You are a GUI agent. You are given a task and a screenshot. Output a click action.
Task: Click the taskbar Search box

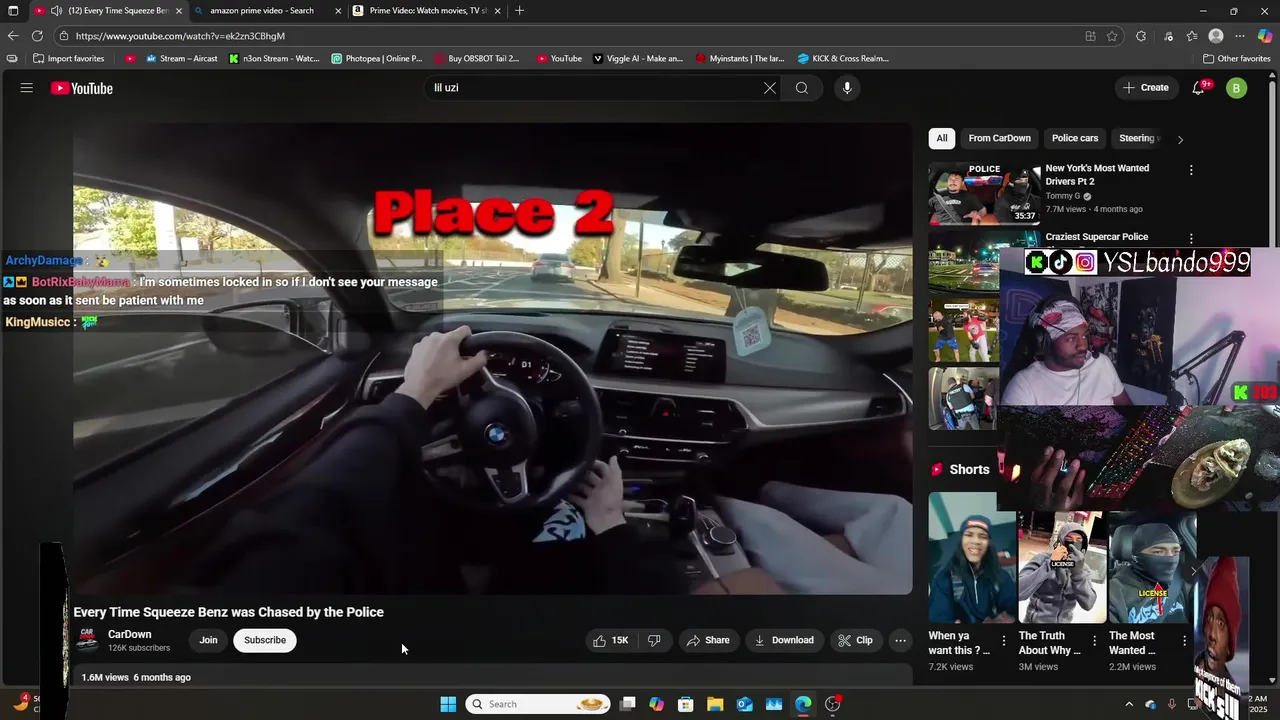[539, 704]
